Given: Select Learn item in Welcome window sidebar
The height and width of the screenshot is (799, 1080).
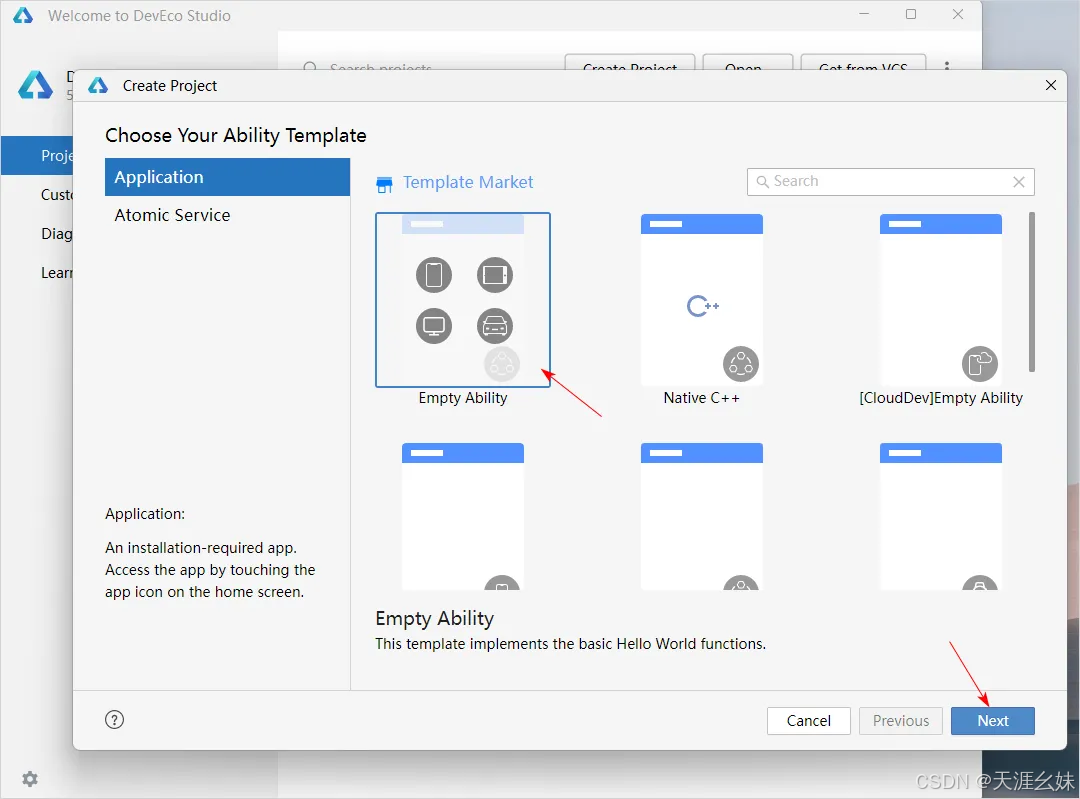Looking at the screenshot, I should [x=37, y=273].
